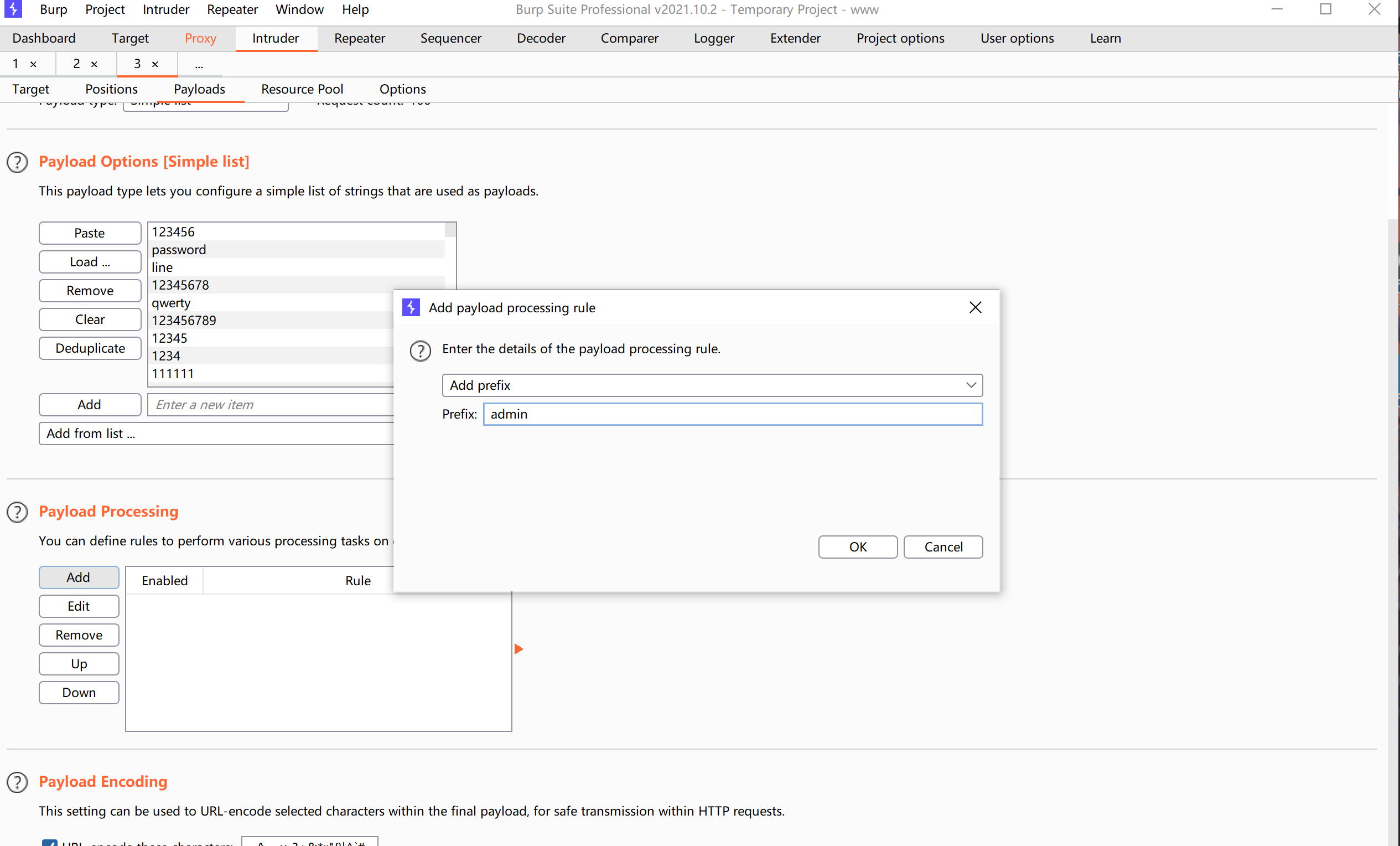This screenshot has width=1400, height=846.
Task: Switch to the Project options tab
Action: [900, 38]
